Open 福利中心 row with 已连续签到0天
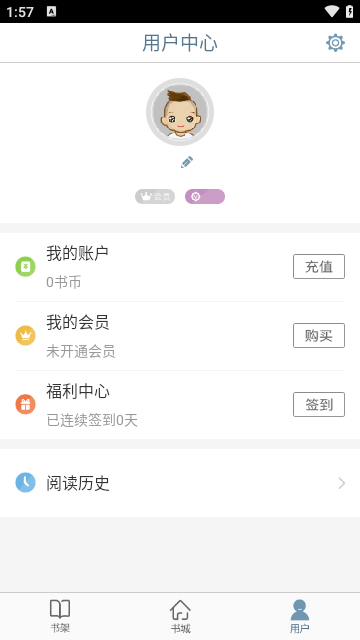This screenshot has width=360, height=640. (180, 405)
